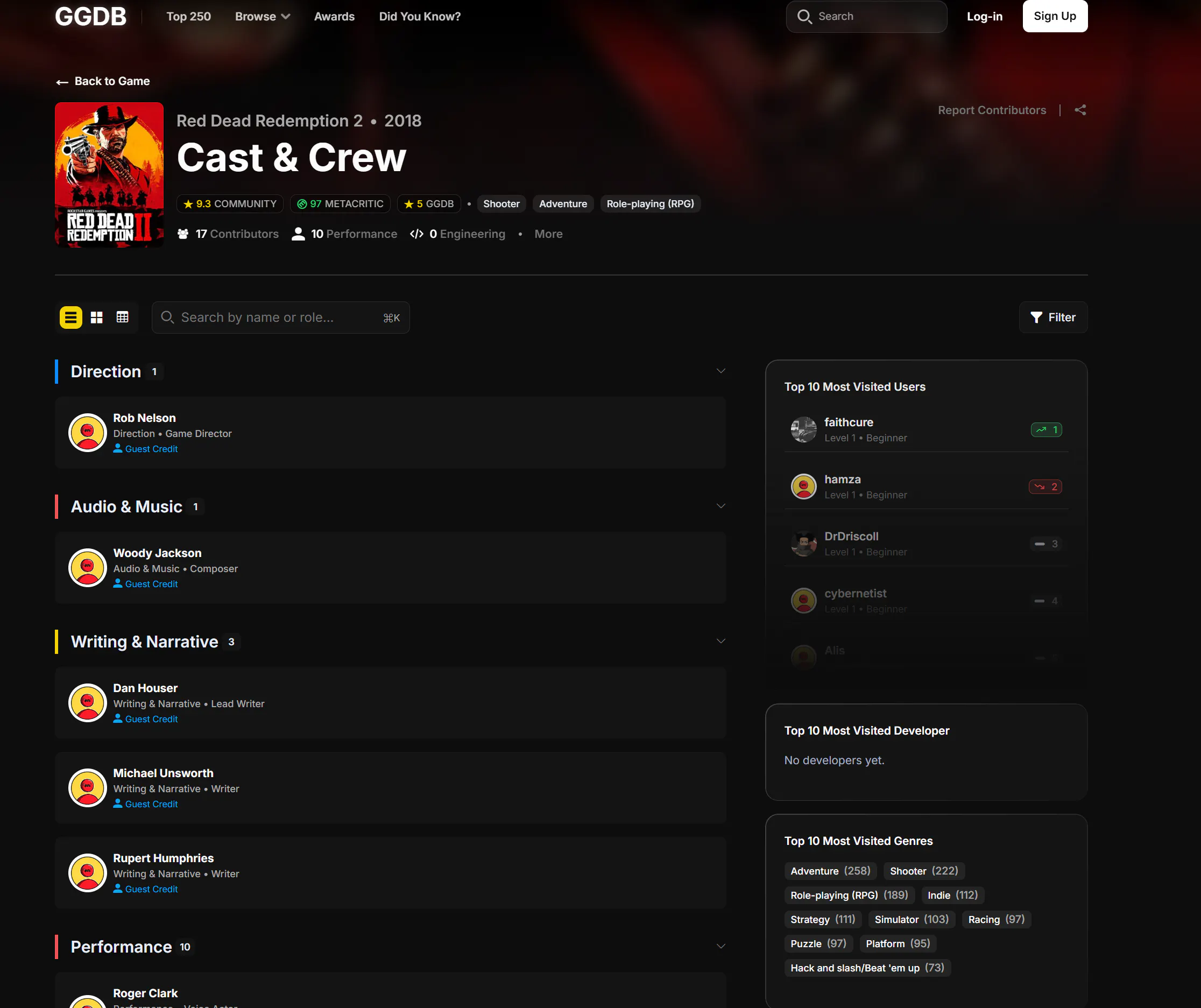Jump to the 10 Performance section

(x=344, y=234)
